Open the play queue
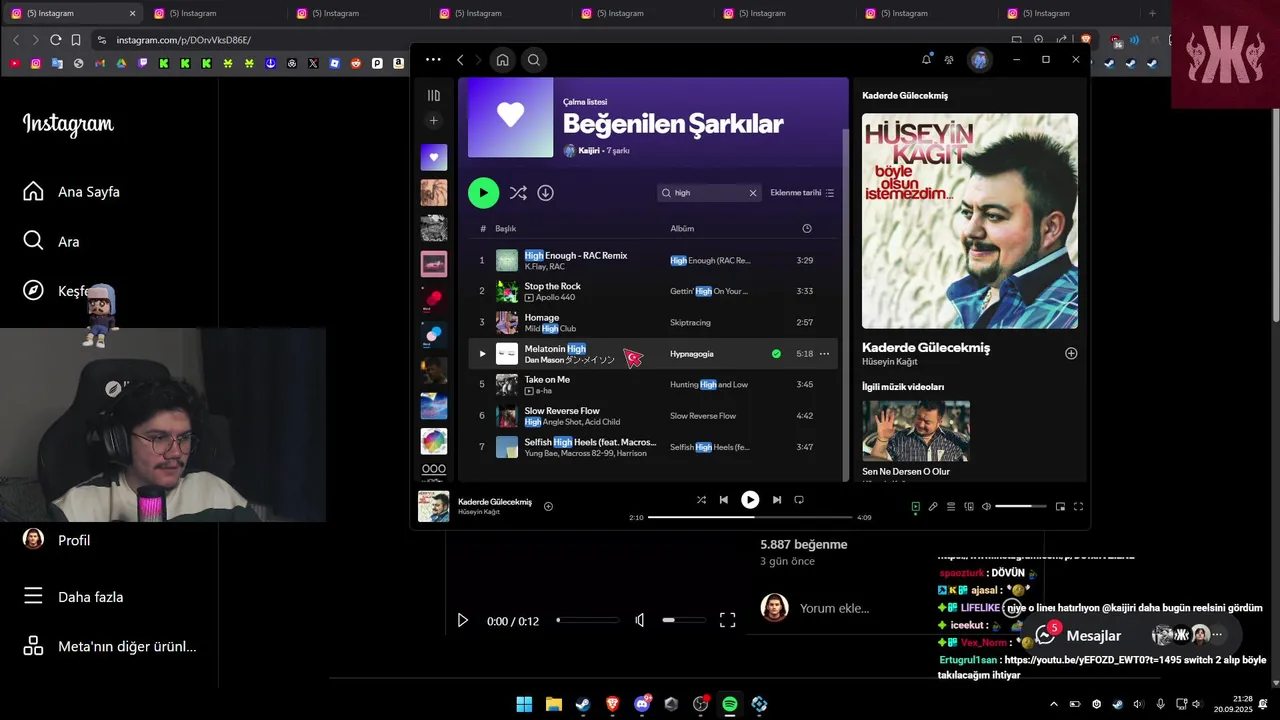 coord(951,507)
